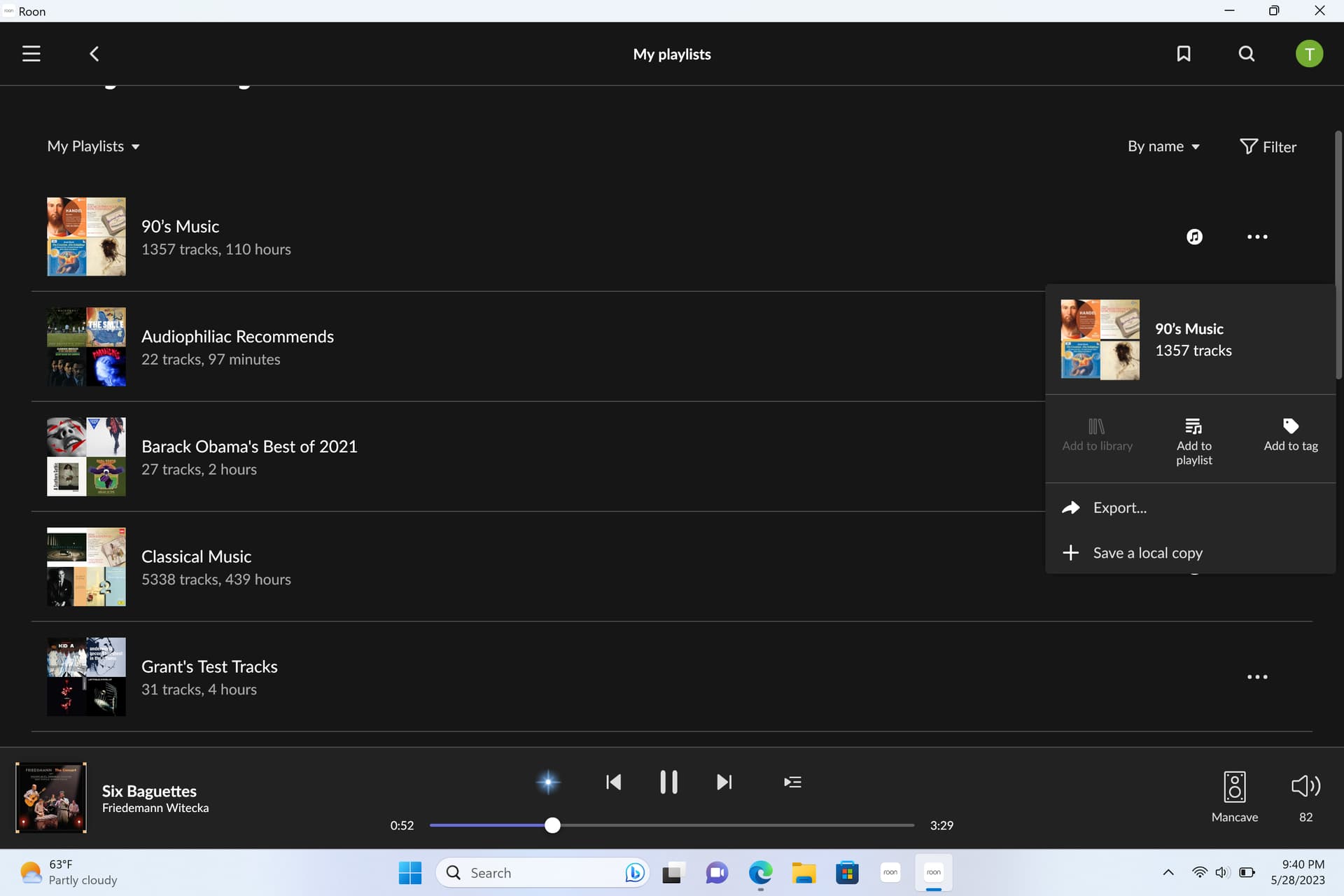Image resolution: width=1344 pixels, height=896 pixels.
Task: Expand the My Playlists dropdown
Action: [x=94, y=146]
